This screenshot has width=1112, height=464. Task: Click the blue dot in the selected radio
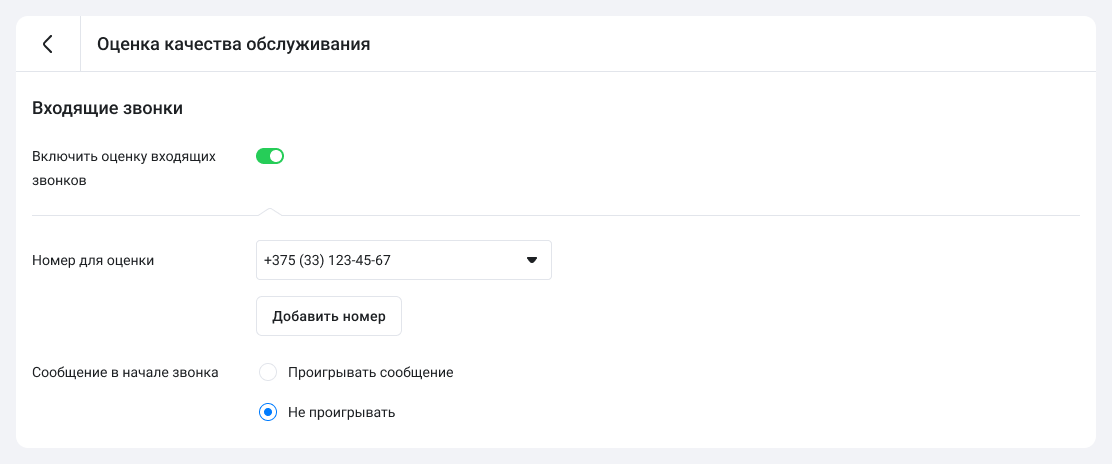coord(267,412)
